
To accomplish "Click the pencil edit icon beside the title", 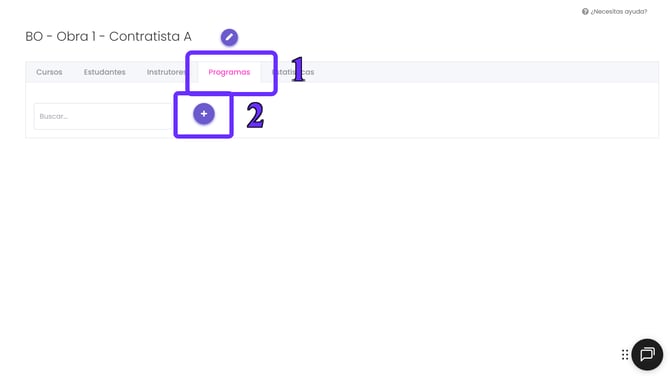I will pos(229,37).
